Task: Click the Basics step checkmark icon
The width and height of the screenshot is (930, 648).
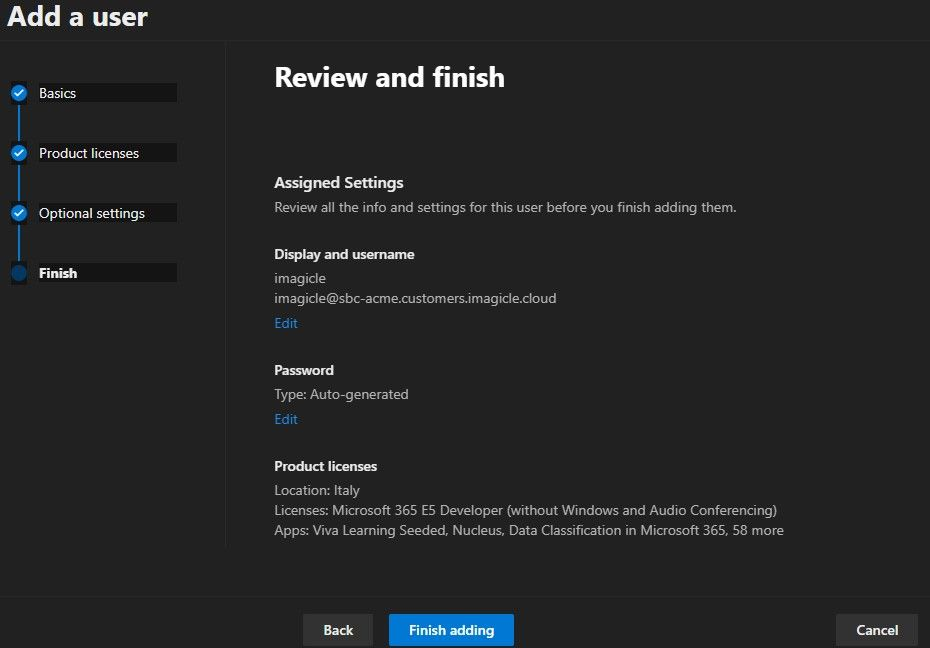Action: pyautogui.click(x=18, y=93)
